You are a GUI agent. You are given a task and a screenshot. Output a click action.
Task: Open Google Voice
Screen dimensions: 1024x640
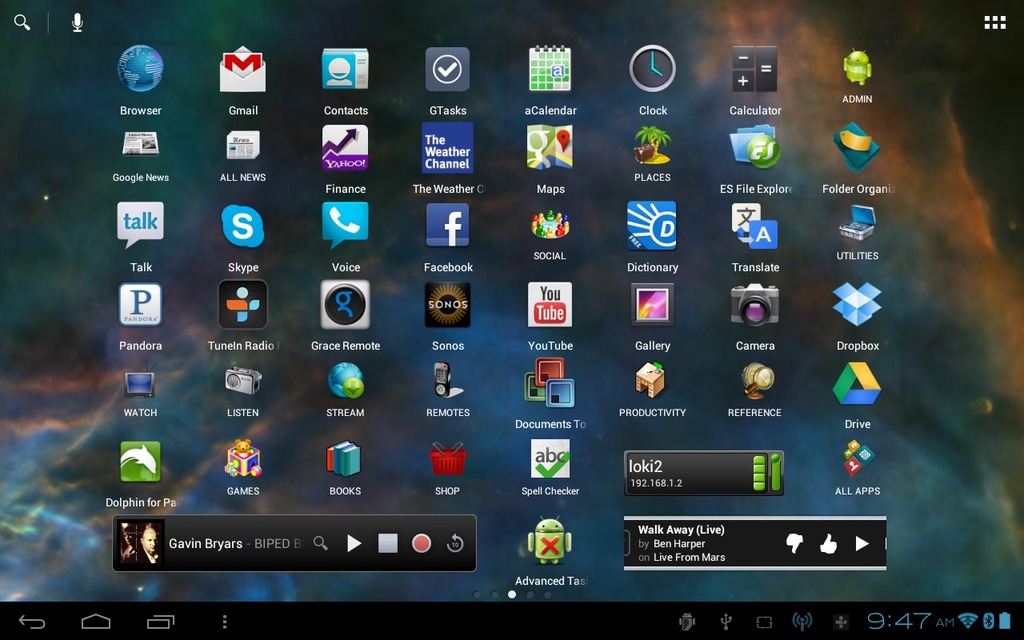pos(345,225)
